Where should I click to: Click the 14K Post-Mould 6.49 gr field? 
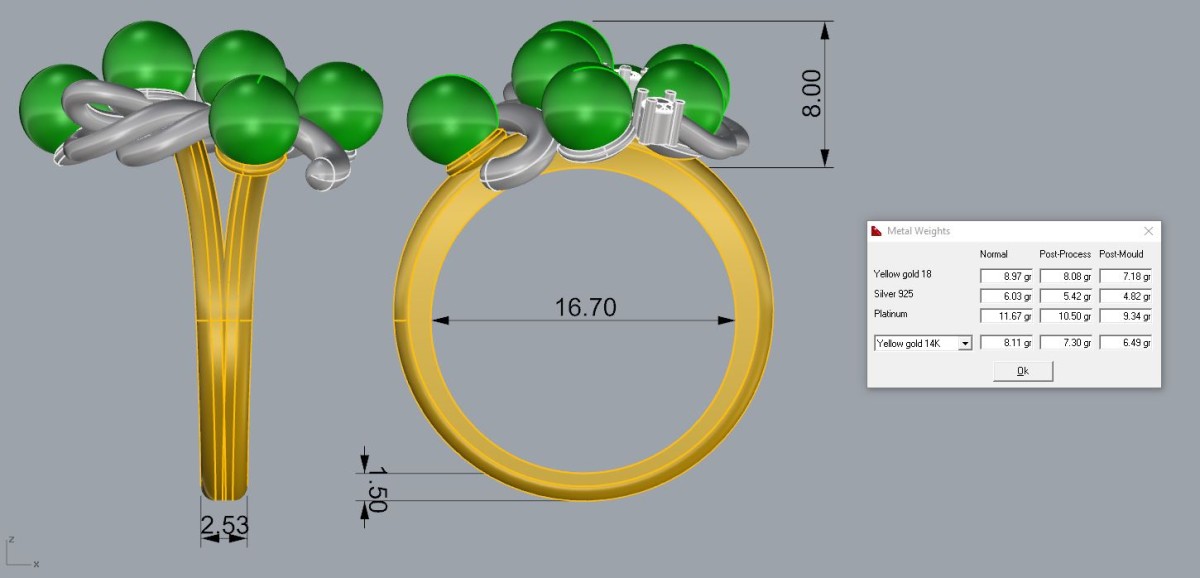[1125, 343]
